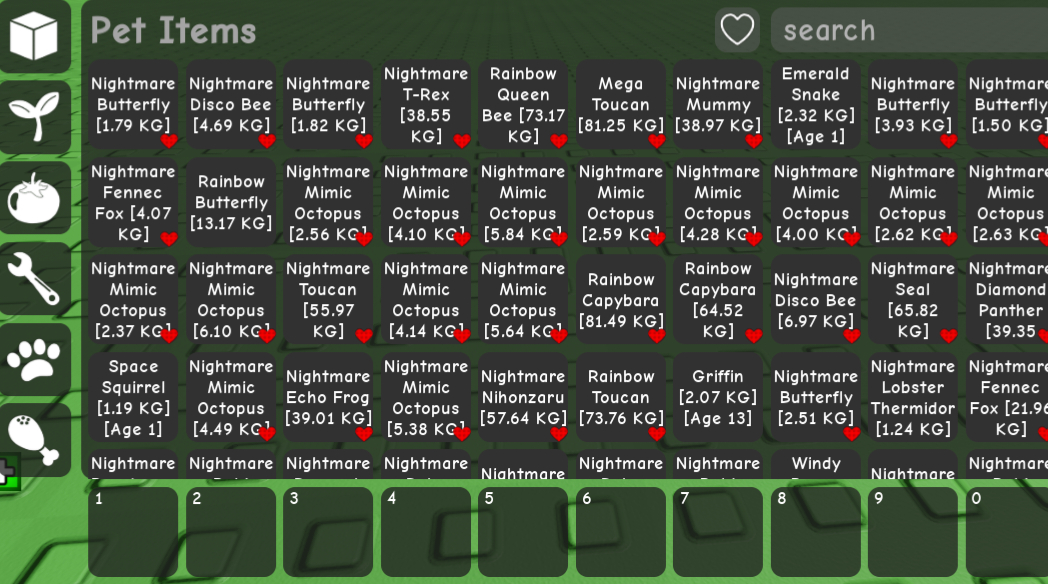The height and width of the screenshot is (584, 1048).
Task: Pick Nightmare Mummy [38.97 KG]
Action: point(718,105)
